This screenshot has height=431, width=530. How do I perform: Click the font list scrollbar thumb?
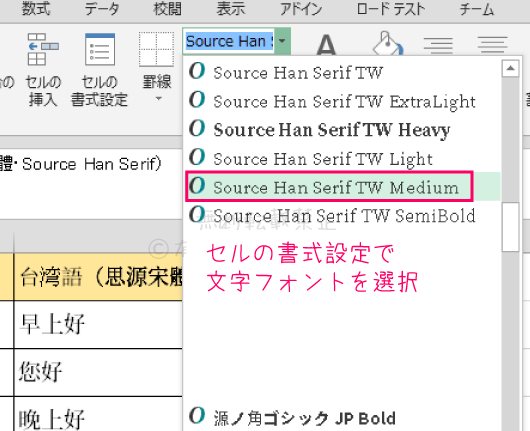tap(510, 227)
